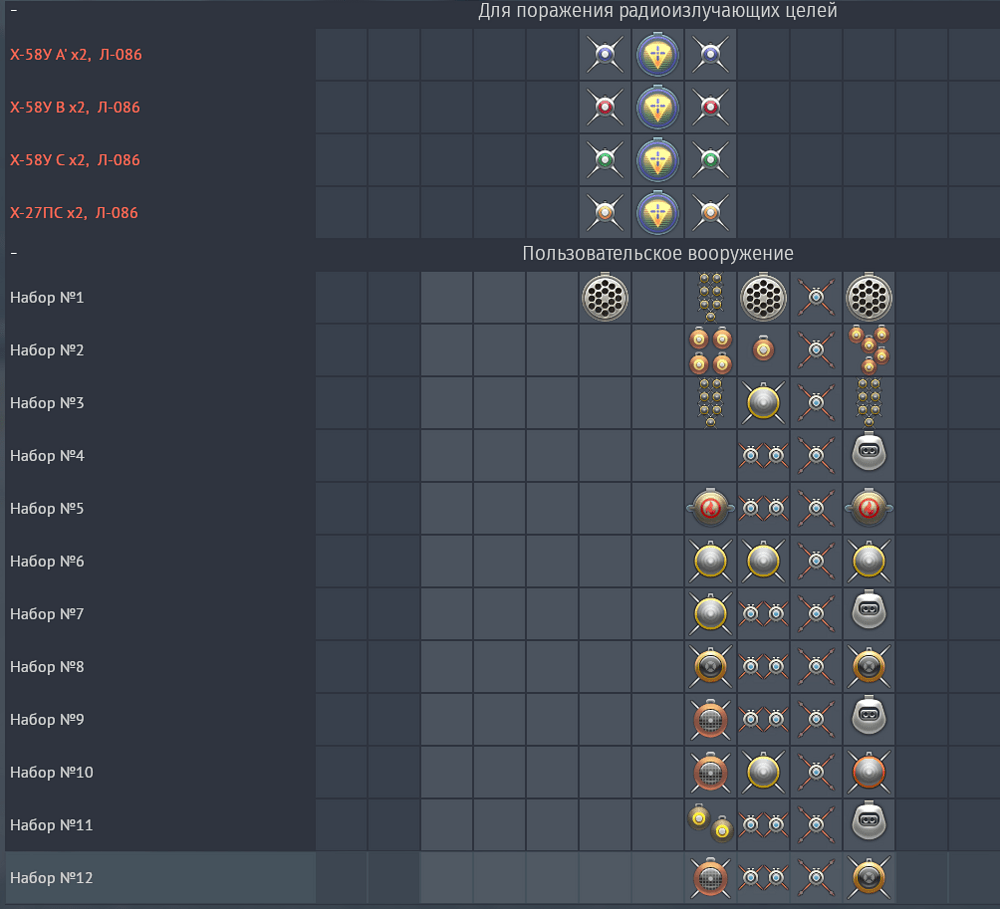Select the single X-wing missile in Набор №8
Viewport: 1000px width, 909px height.
point(816,667)
